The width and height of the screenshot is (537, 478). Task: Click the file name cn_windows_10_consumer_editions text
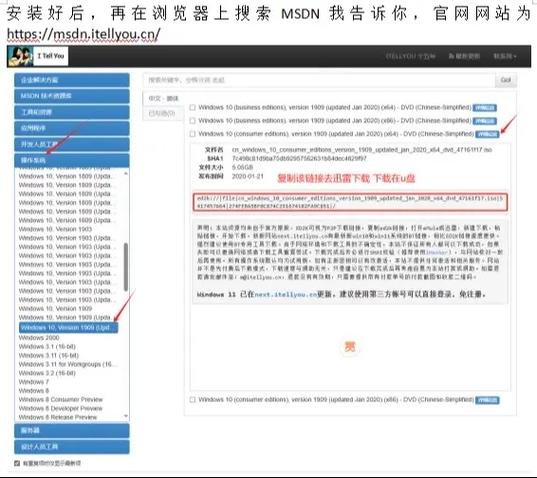pos(362,150)
